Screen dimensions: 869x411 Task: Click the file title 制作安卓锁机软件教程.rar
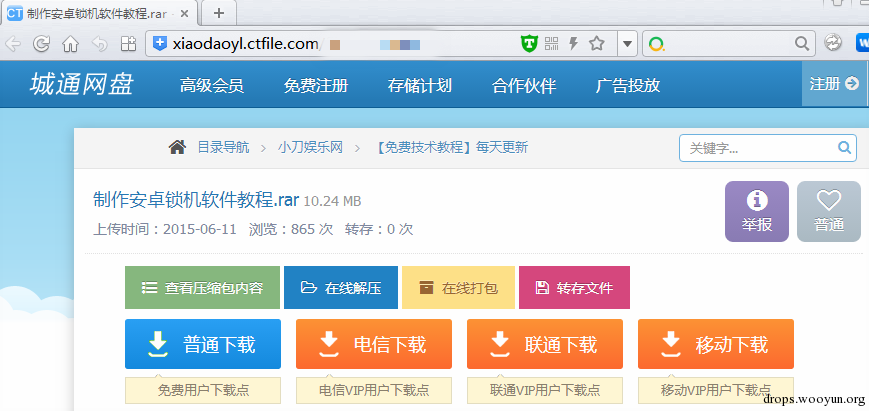click(x=196, y=200)
